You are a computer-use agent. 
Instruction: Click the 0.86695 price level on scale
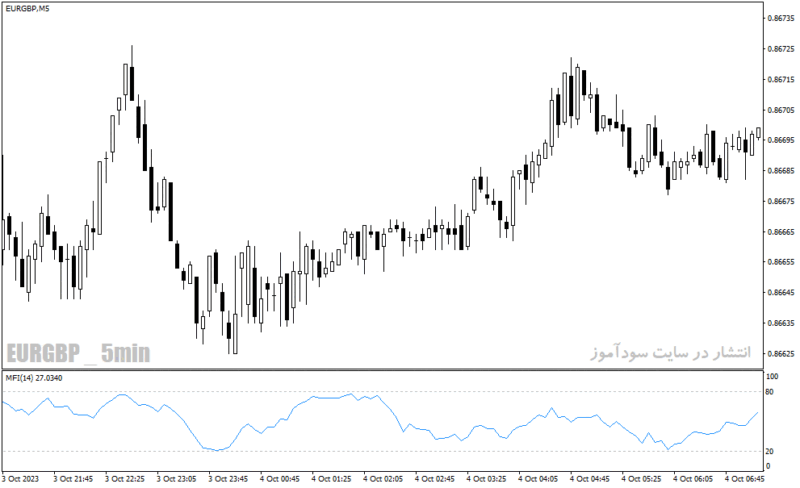pos(781,140)
